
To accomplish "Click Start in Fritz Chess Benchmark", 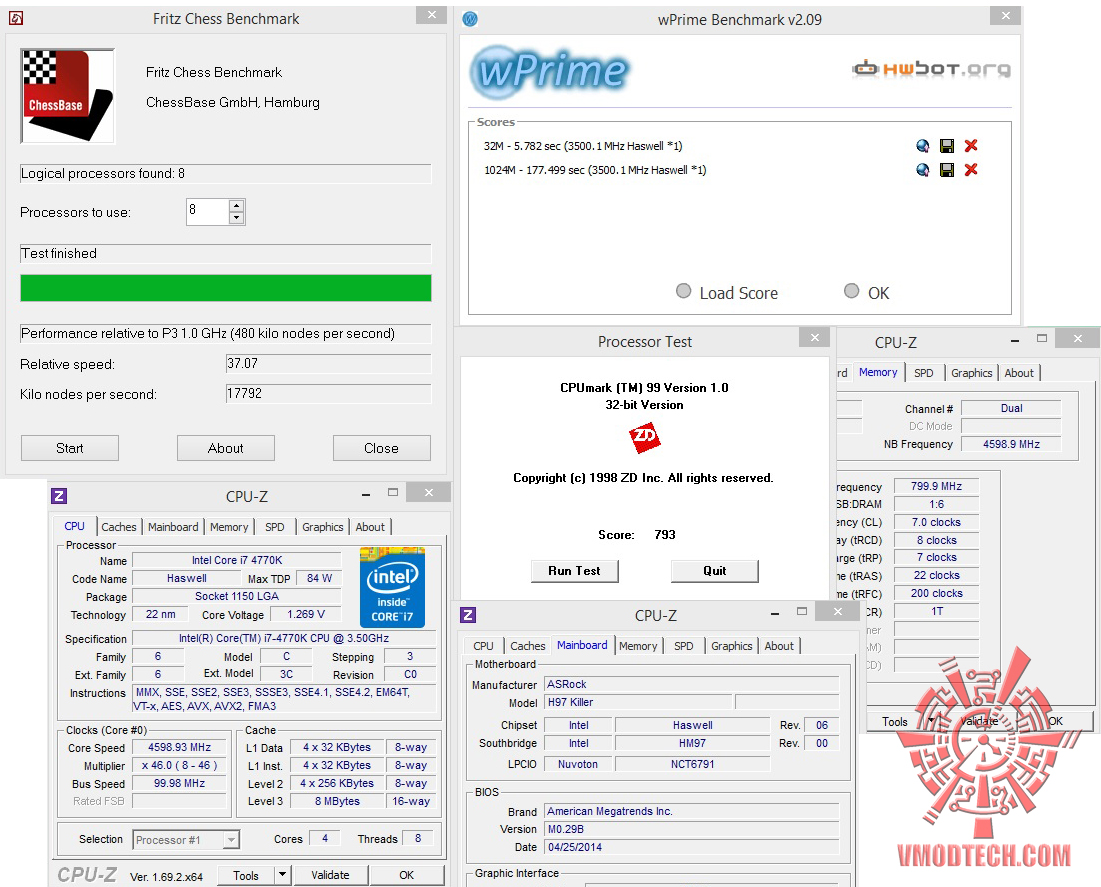I will pos(70,448).
